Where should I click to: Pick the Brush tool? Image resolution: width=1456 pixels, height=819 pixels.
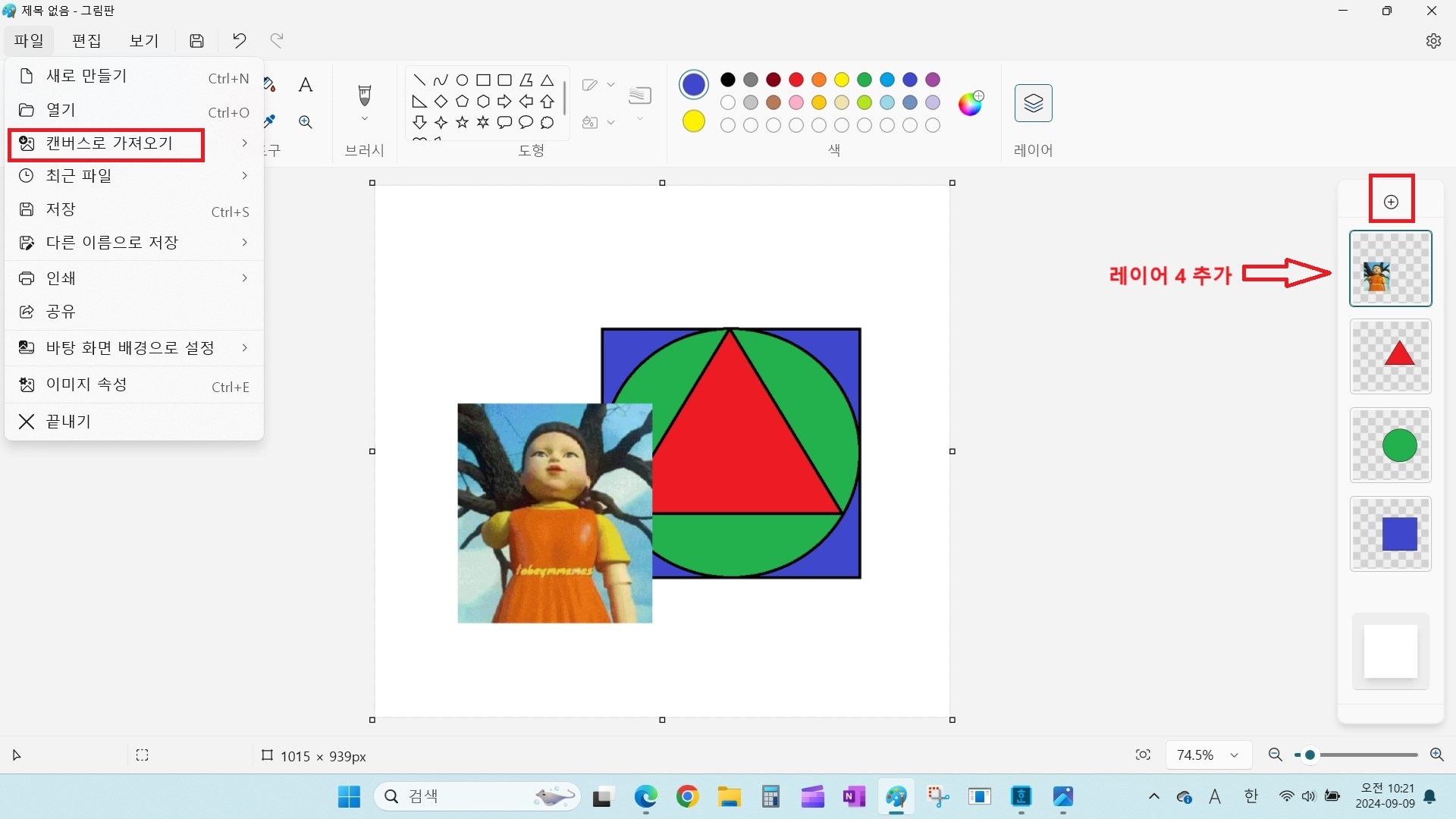point(365,96)
